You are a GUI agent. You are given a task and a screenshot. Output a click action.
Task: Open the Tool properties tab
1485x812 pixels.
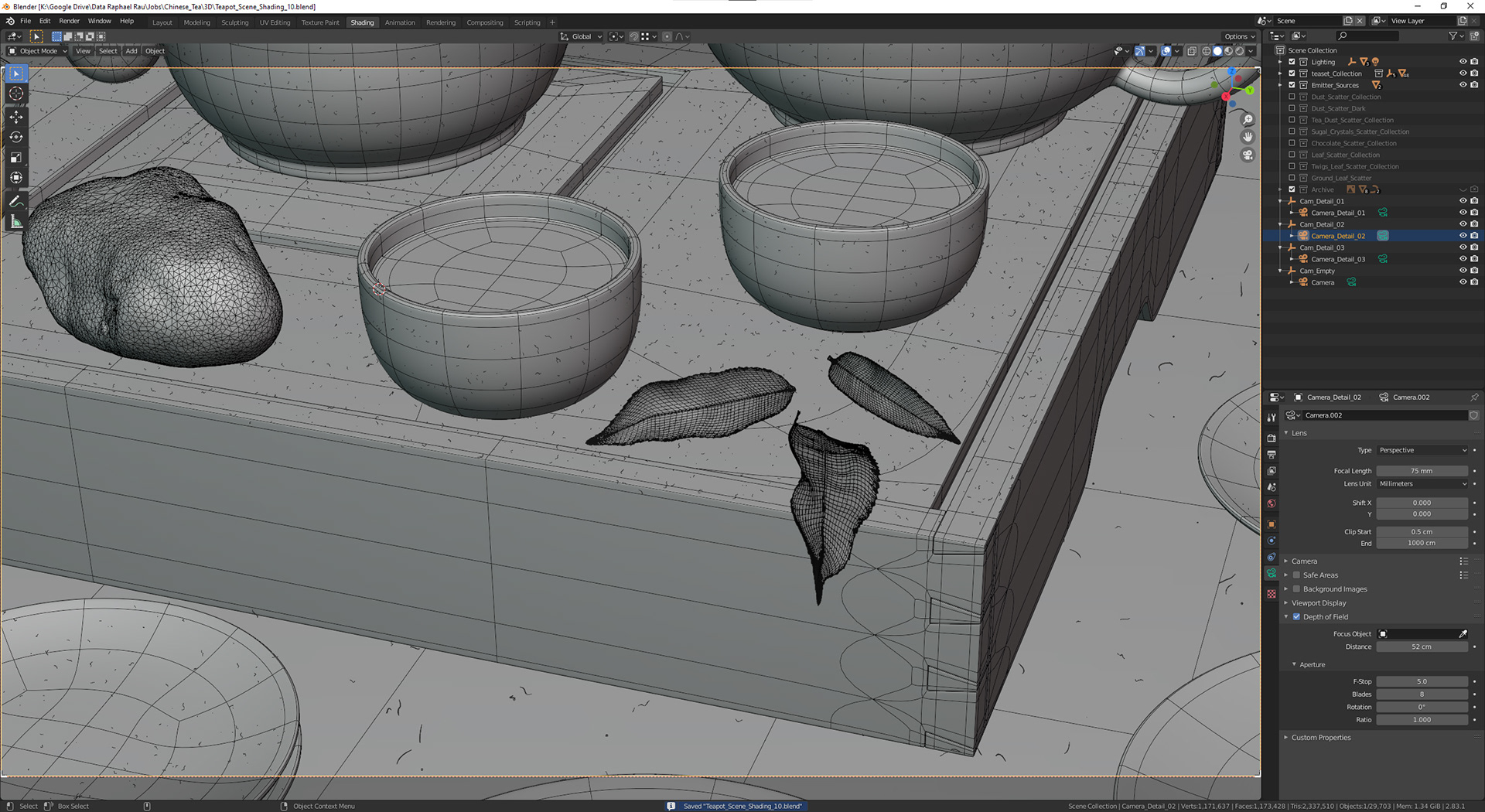click(1271, 418)
